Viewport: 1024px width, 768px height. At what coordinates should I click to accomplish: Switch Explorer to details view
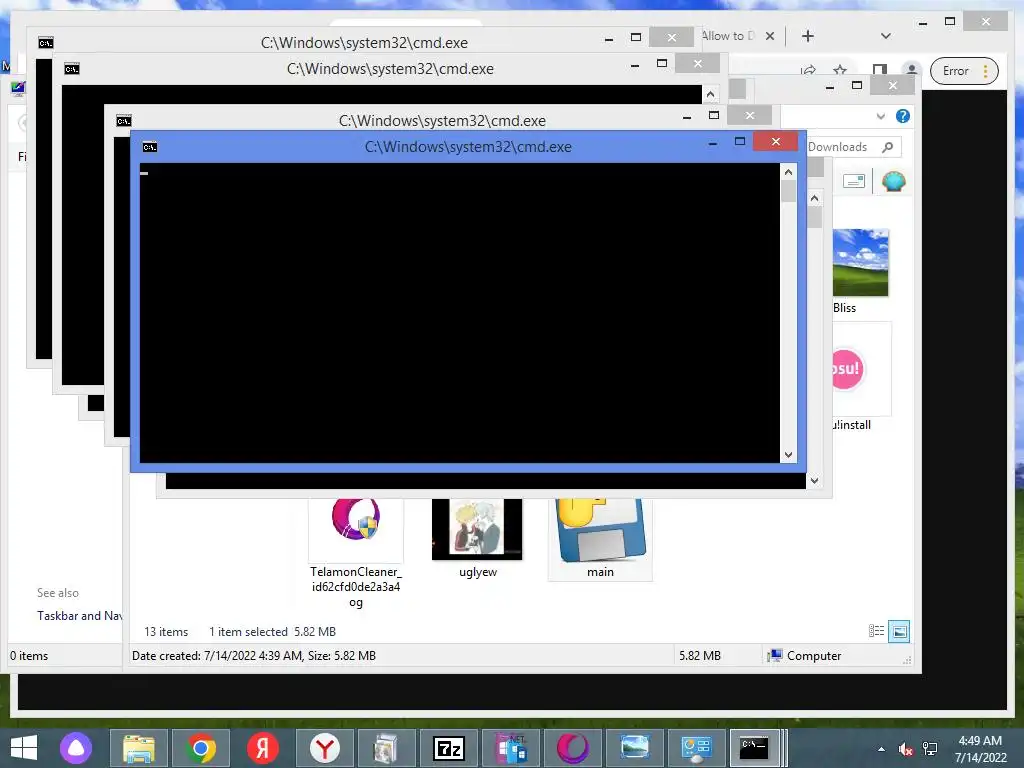tap(876, 631)
